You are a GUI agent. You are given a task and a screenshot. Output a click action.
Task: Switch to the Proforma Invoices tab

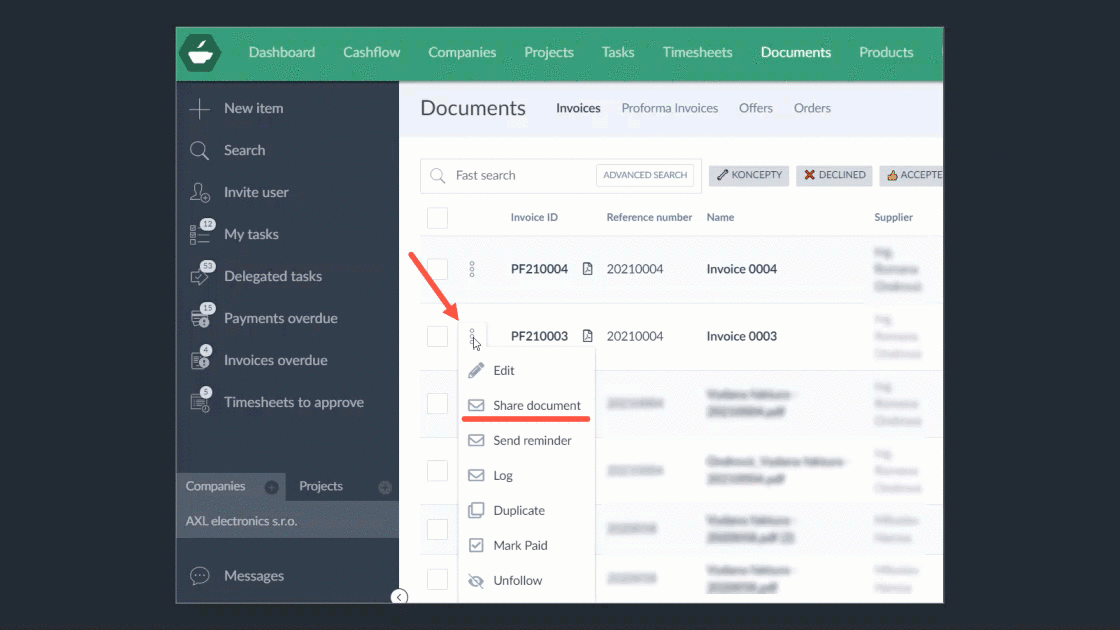click(669, 109)
